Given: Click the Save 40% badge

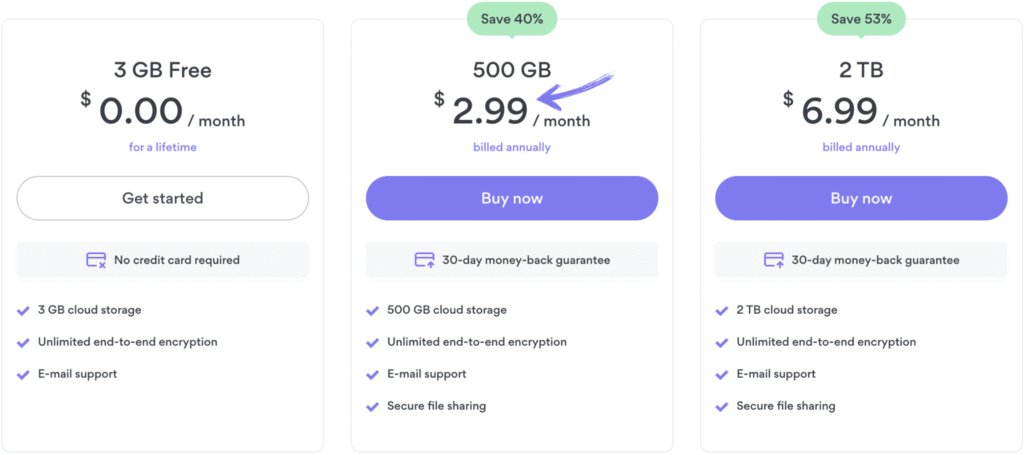Looking at the screenshot, I should point(512,18).
